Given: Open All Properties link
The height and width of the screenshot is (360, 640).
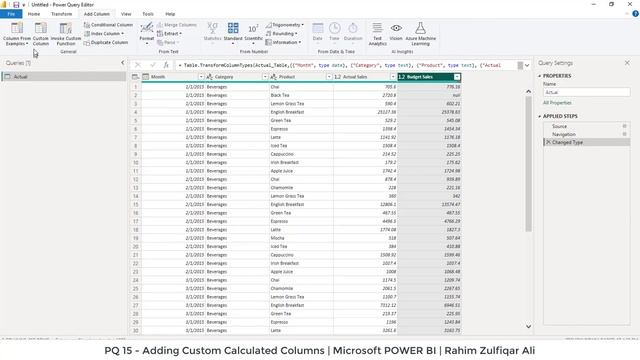Looking at the screenshot, I should click(x=557, y=103).
